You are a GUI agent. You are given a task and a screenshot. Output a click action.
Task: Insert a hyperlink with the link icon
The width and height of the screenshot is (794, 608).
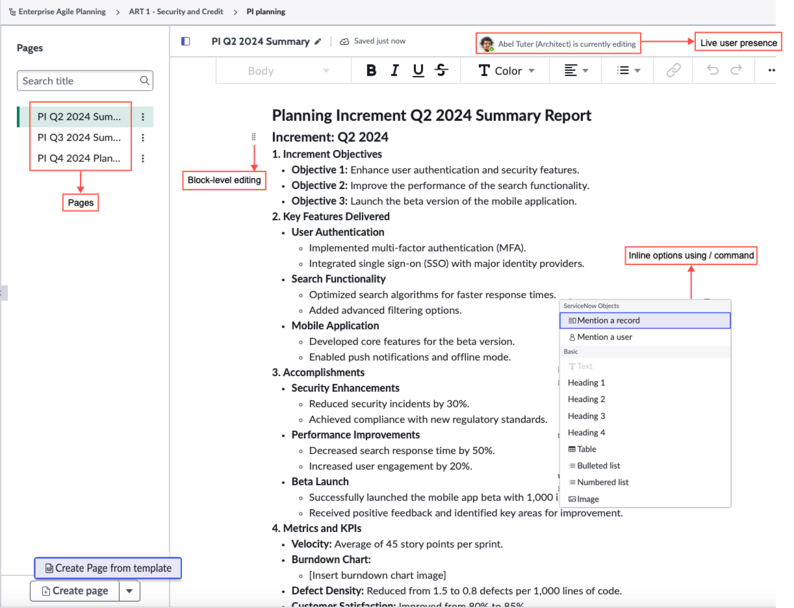pos(673,70)
